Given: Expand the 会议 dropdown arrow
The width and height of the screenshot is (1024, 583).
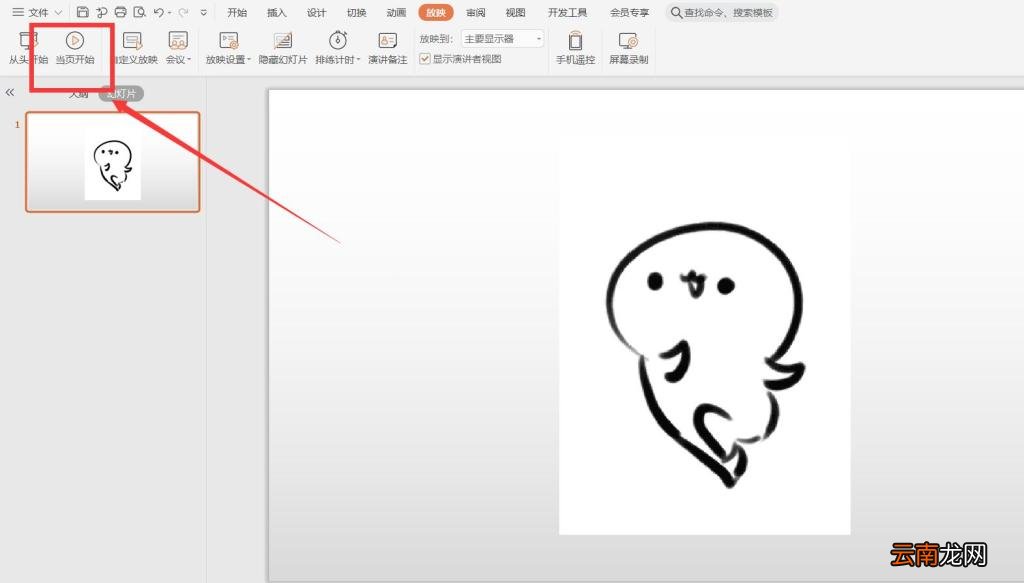Looking at the screenshot, I should point(189,59).
